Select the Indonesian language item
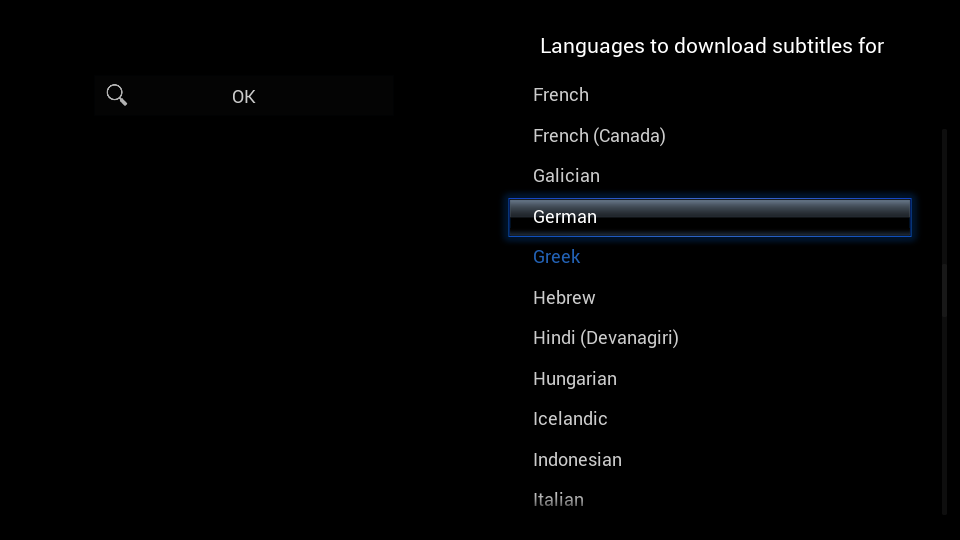The image size is (960, 540). coord(710,459)
